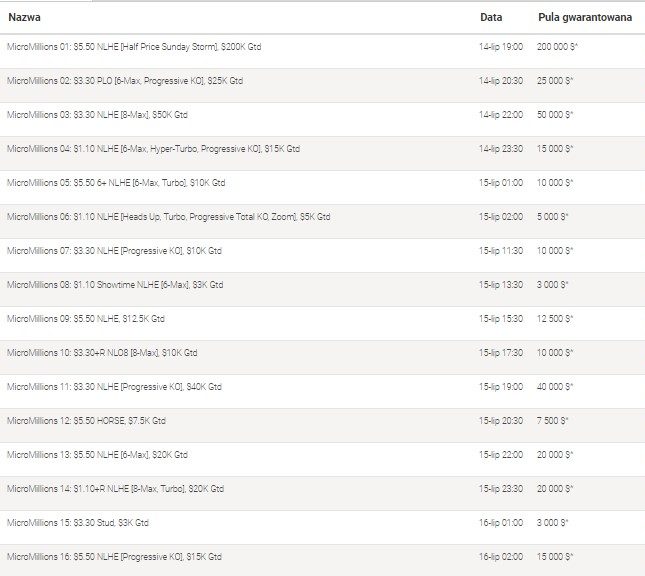This screenshot has height=576, width=645.
Task: Click the Nazwa column header
Action: [25, 17]
